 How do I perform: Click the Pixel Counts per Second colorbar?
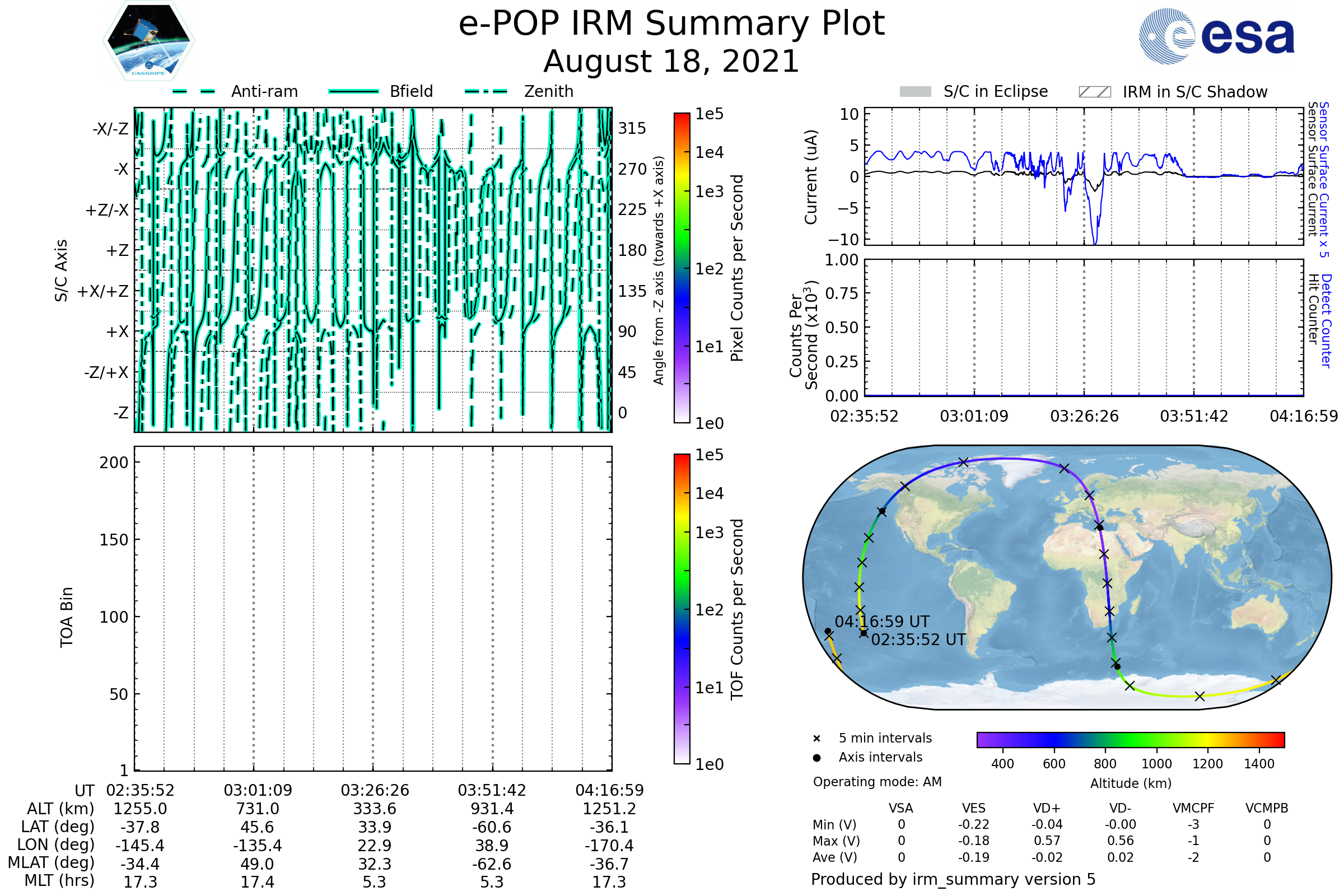tap(682, 268)
